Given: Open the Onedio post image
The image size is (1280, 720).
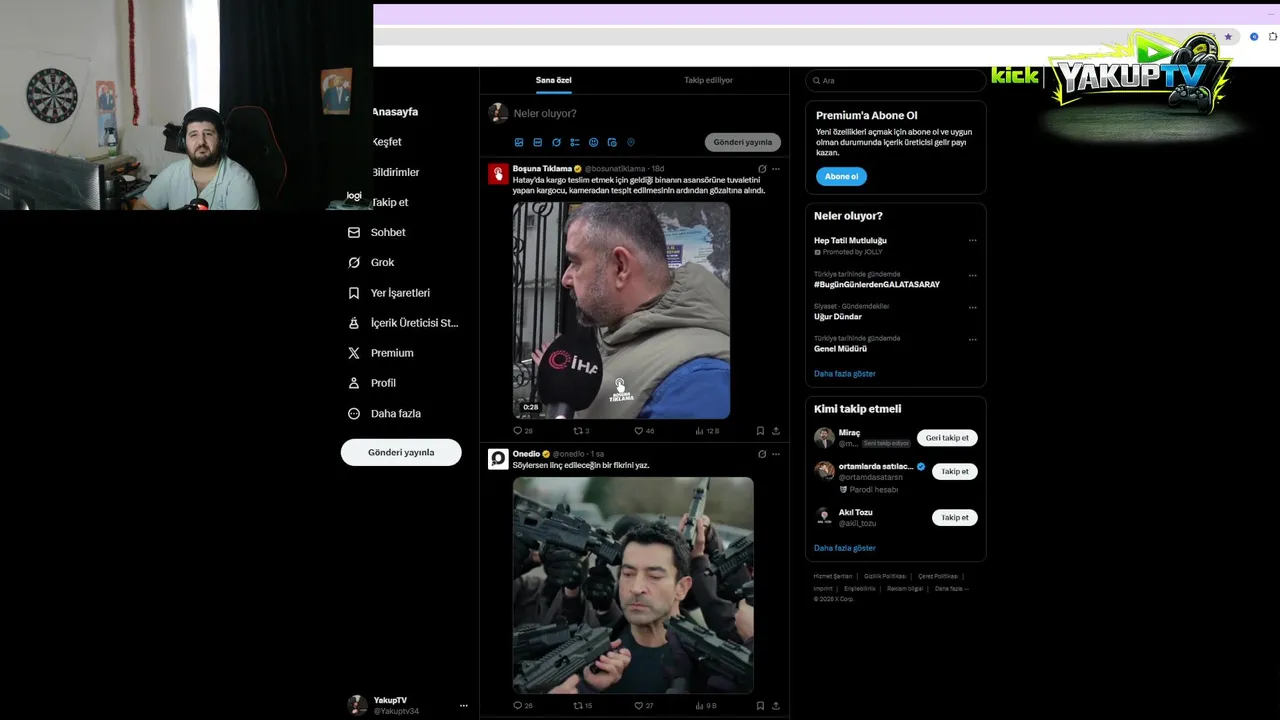Looking at the screenshot, I should 633,585.
